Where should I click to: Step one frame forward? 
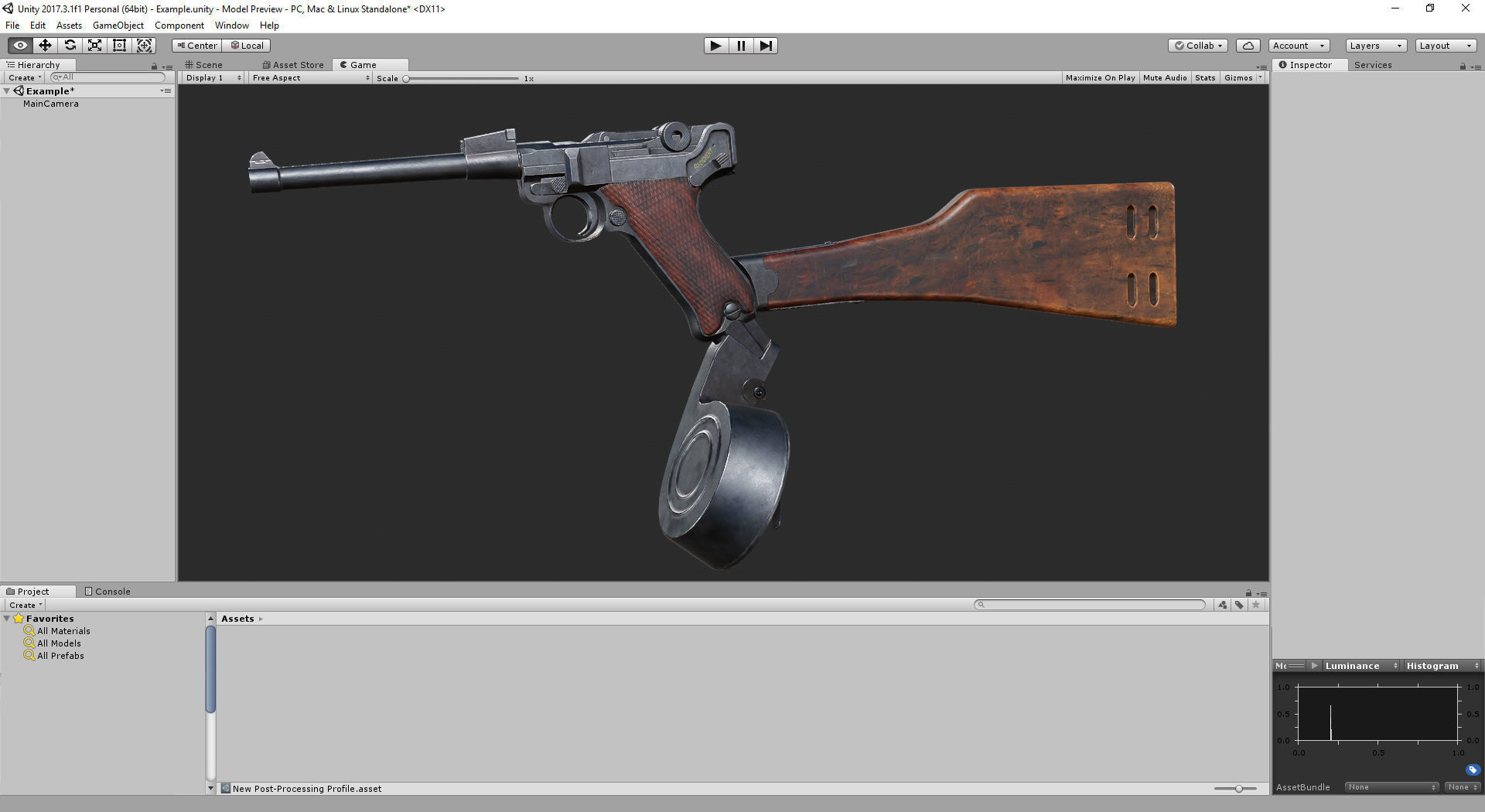pos(766,46)
